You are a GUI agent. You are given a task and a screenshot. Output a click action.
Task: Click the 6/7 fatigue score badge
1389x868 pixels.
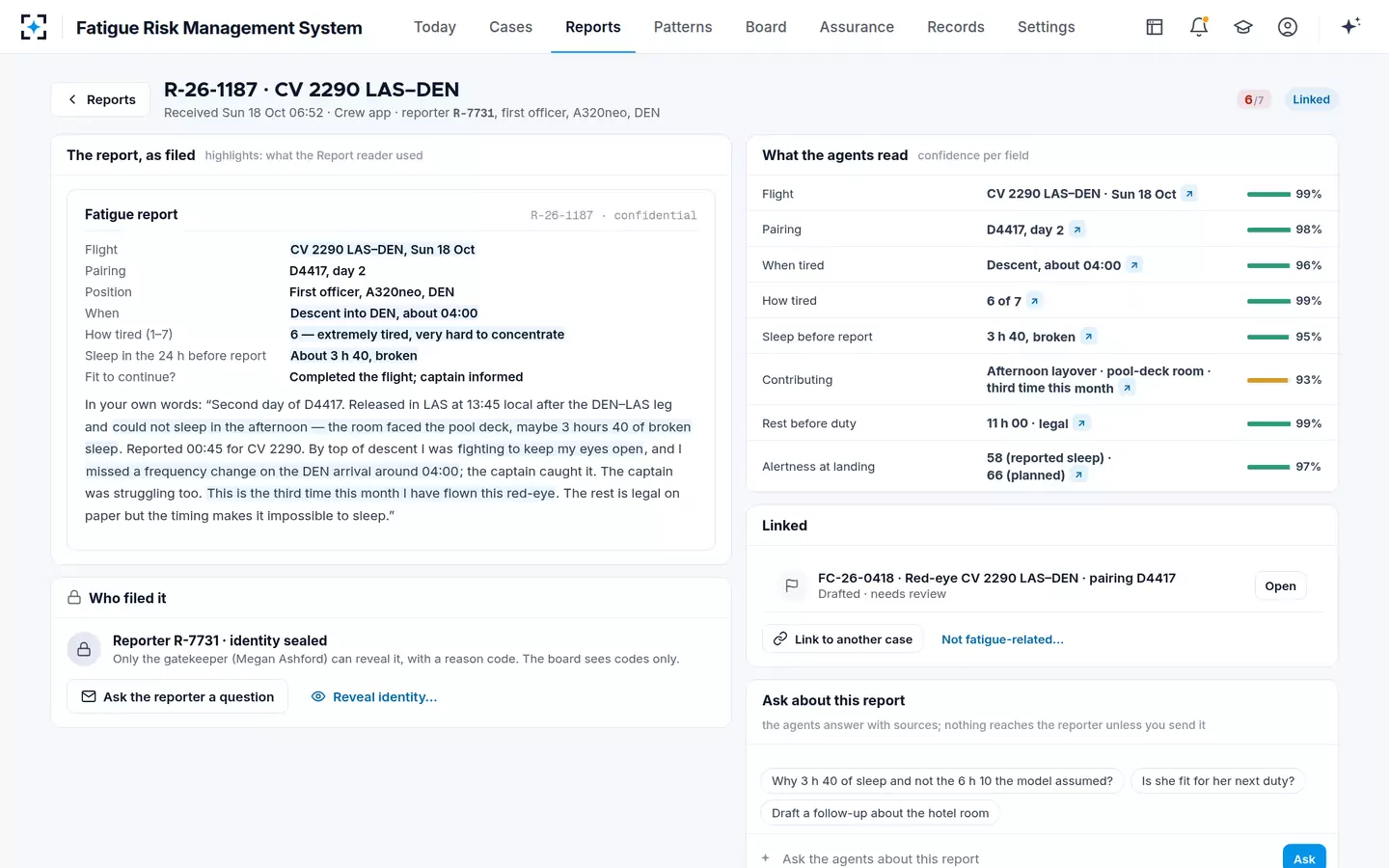tap(1254, 99)
